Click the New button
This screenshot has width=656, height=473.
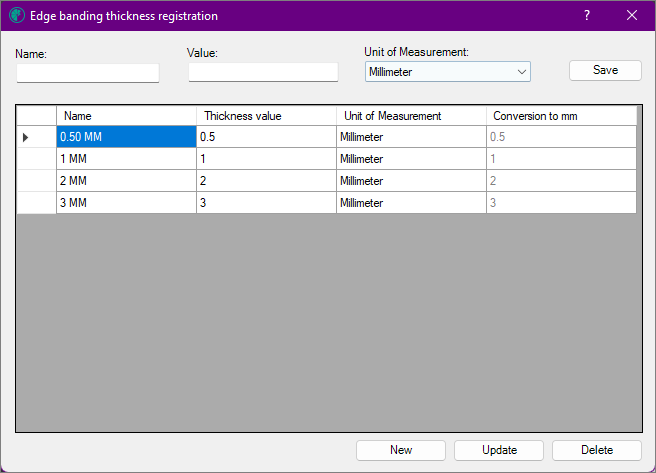pos(401,450)
